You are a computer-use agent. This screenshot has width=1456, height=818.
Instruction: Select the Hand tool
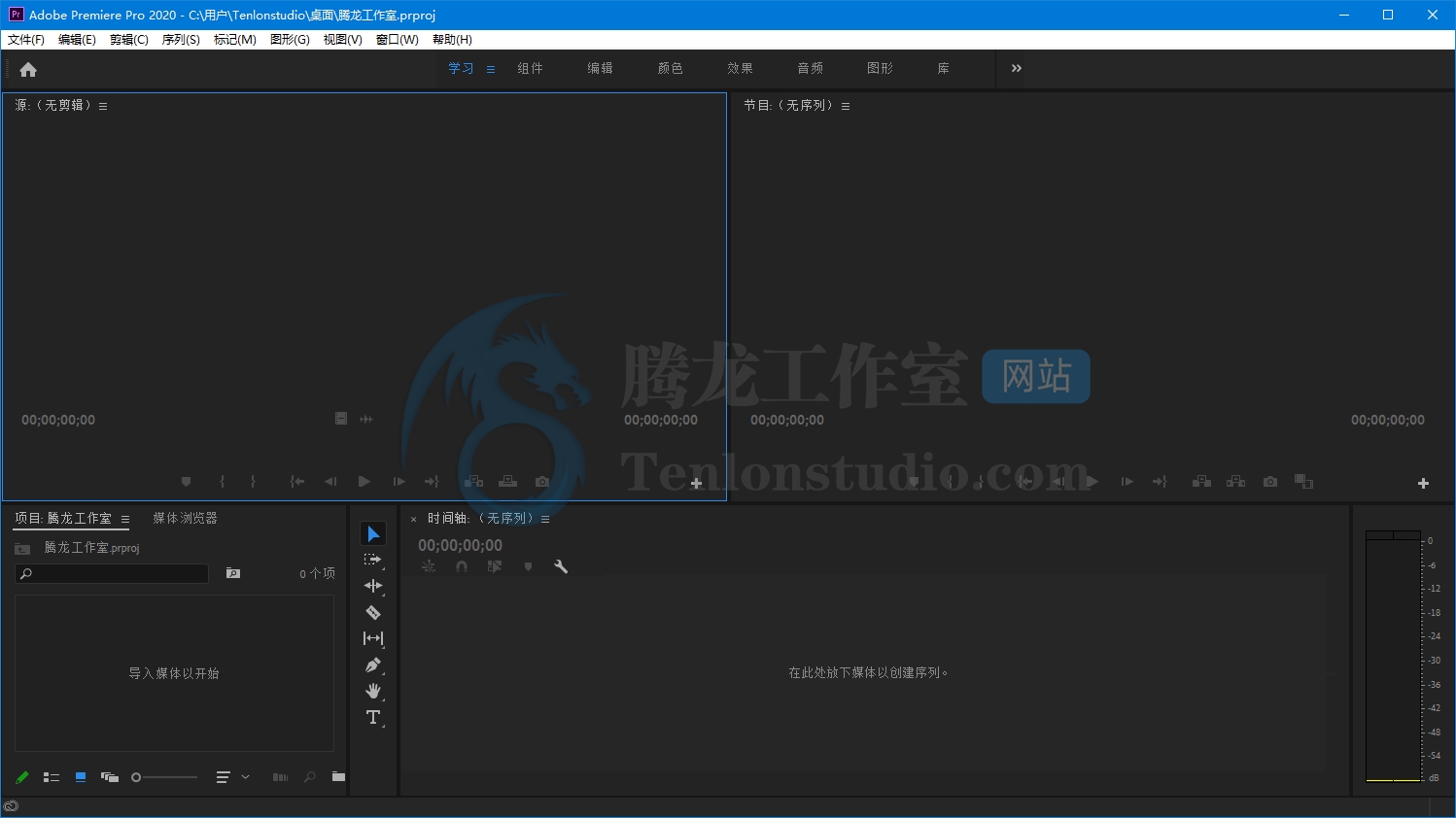tap(373, 691)
